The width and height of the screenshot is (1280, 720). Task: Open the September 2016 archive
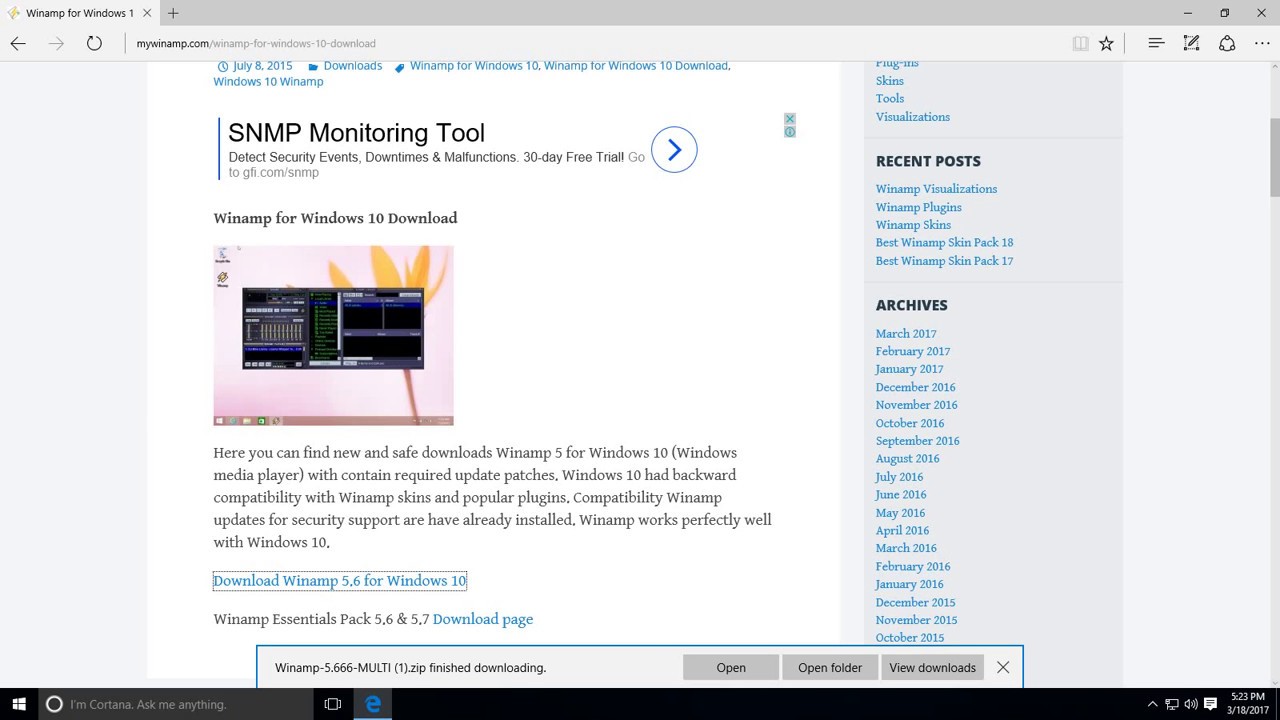(917, 441)
